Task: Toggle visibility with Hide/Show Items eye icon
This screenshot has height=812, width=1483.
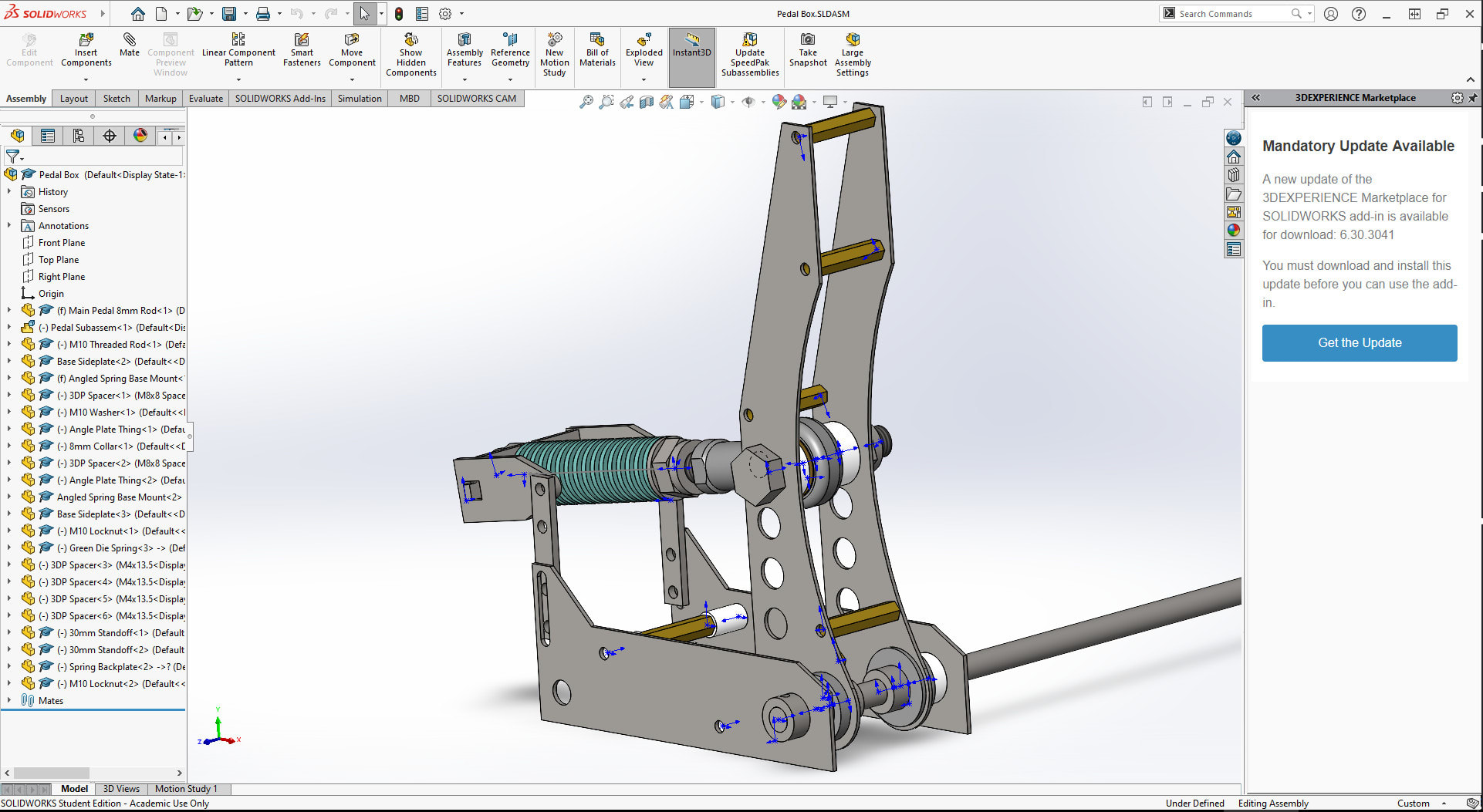Action: [748, 101]
